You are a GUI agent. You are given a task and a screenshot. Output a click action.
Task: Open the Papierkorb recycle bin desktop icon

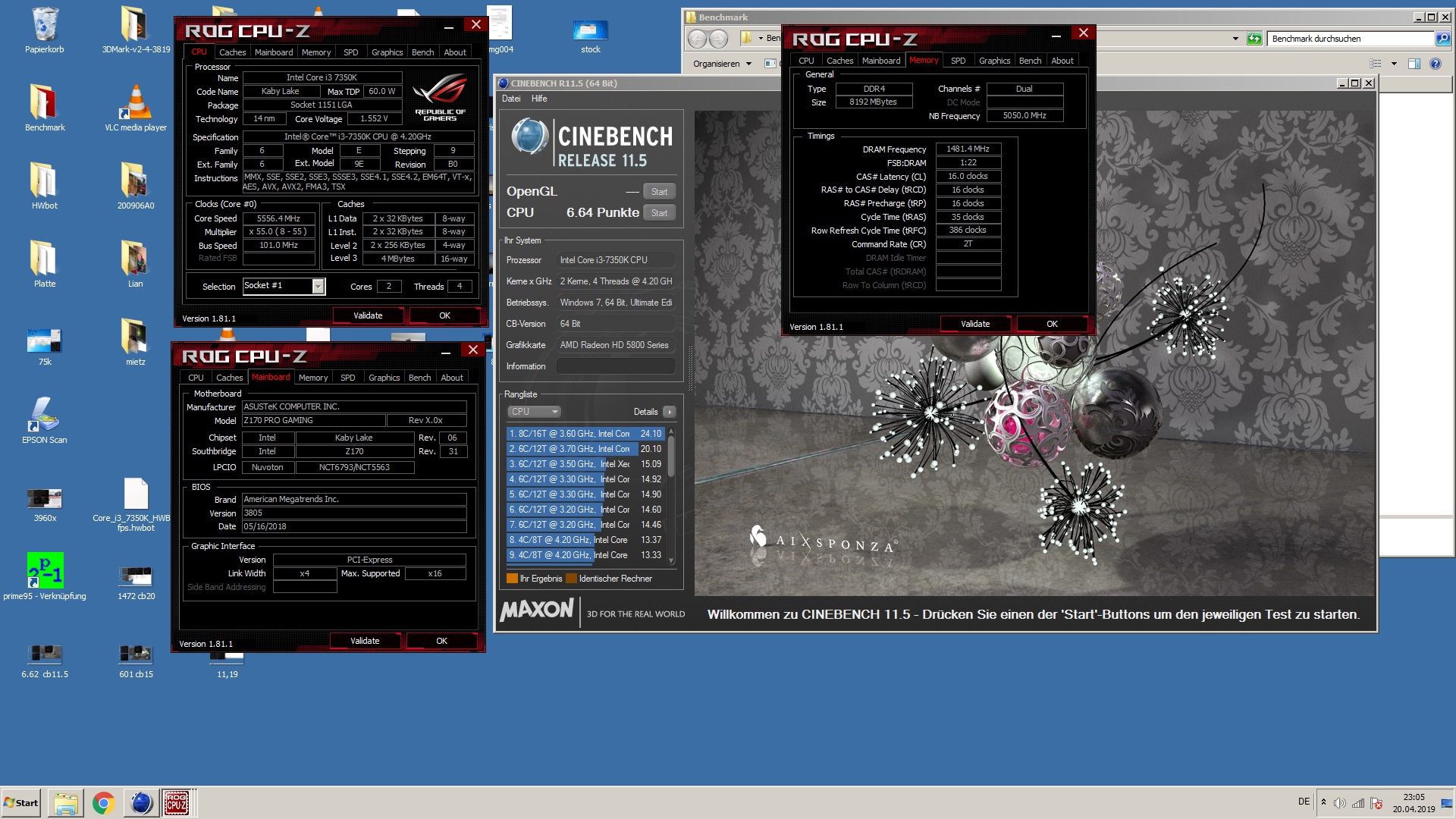[x=44, y=30]
